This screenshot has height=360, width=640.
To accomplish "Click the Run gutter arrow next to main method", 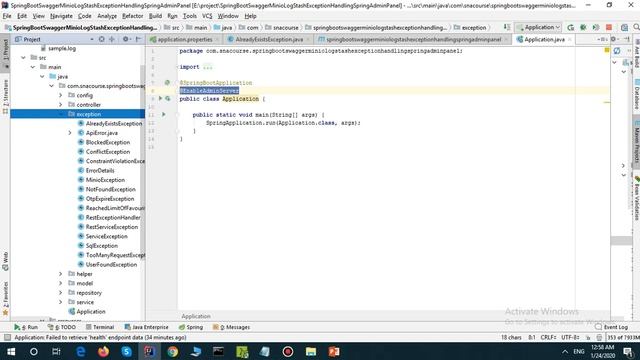I will pyautogui.click(x=164, y=114).
